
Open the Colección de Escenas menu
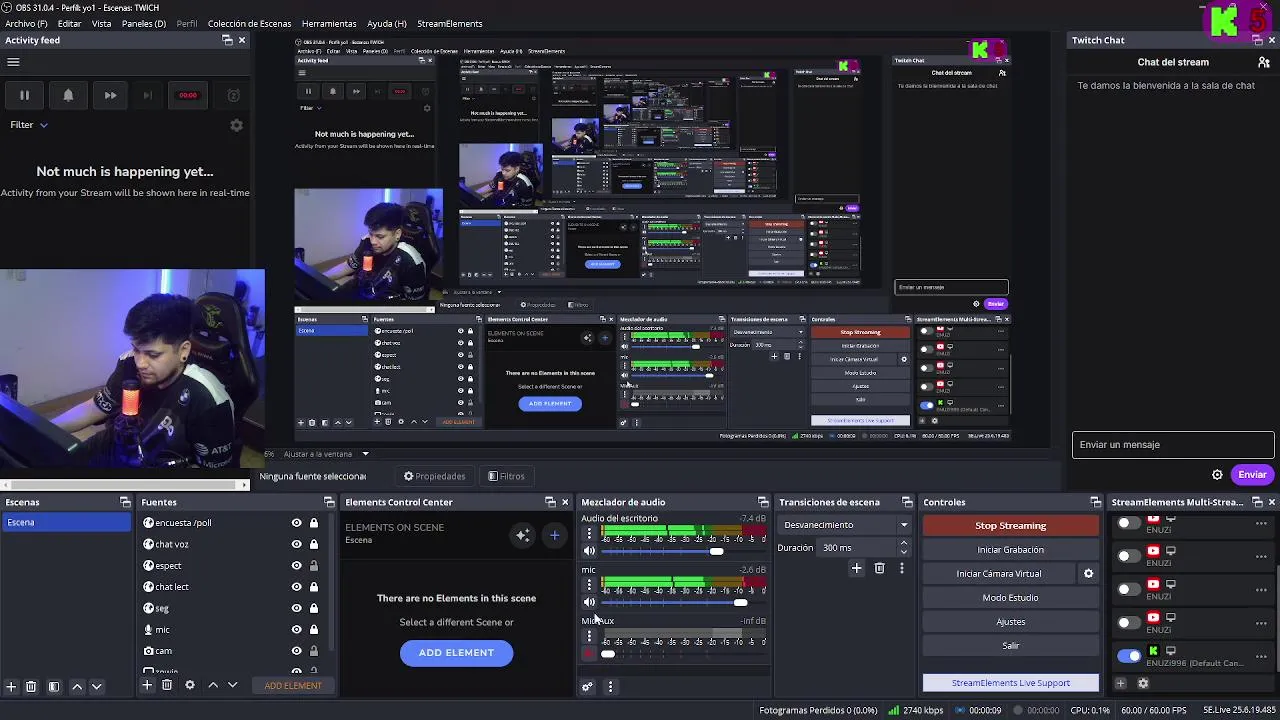click(249, 23)
